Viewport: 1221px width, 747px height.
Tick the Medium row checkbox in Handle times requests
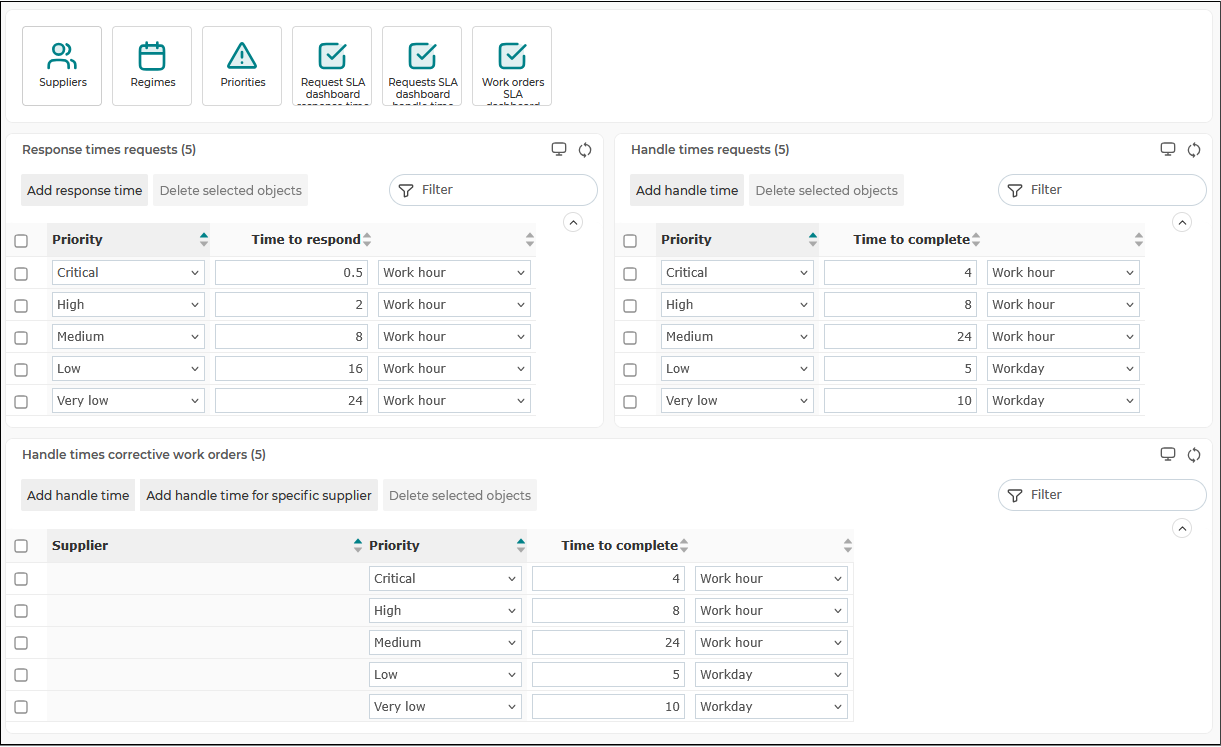point(630,338)
